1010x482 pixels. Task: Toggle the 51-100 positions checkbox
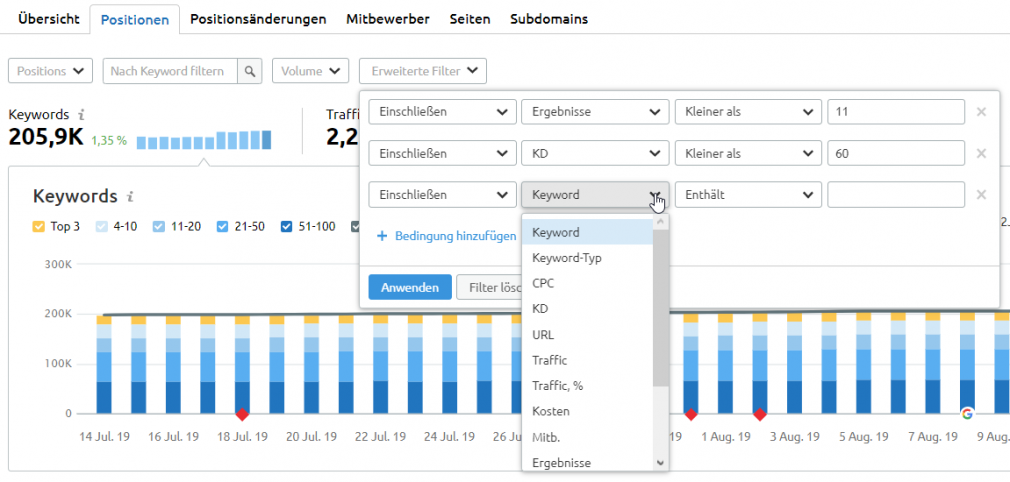coord(286,227)
